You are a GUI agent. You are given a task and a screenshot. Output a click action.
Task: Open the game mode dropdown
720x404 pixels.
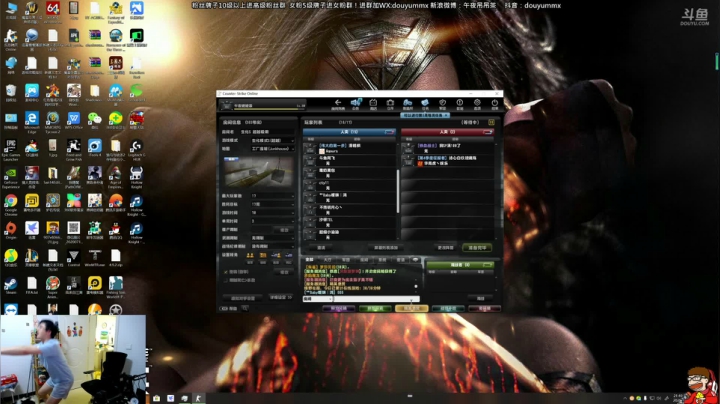tap(272, 140)
